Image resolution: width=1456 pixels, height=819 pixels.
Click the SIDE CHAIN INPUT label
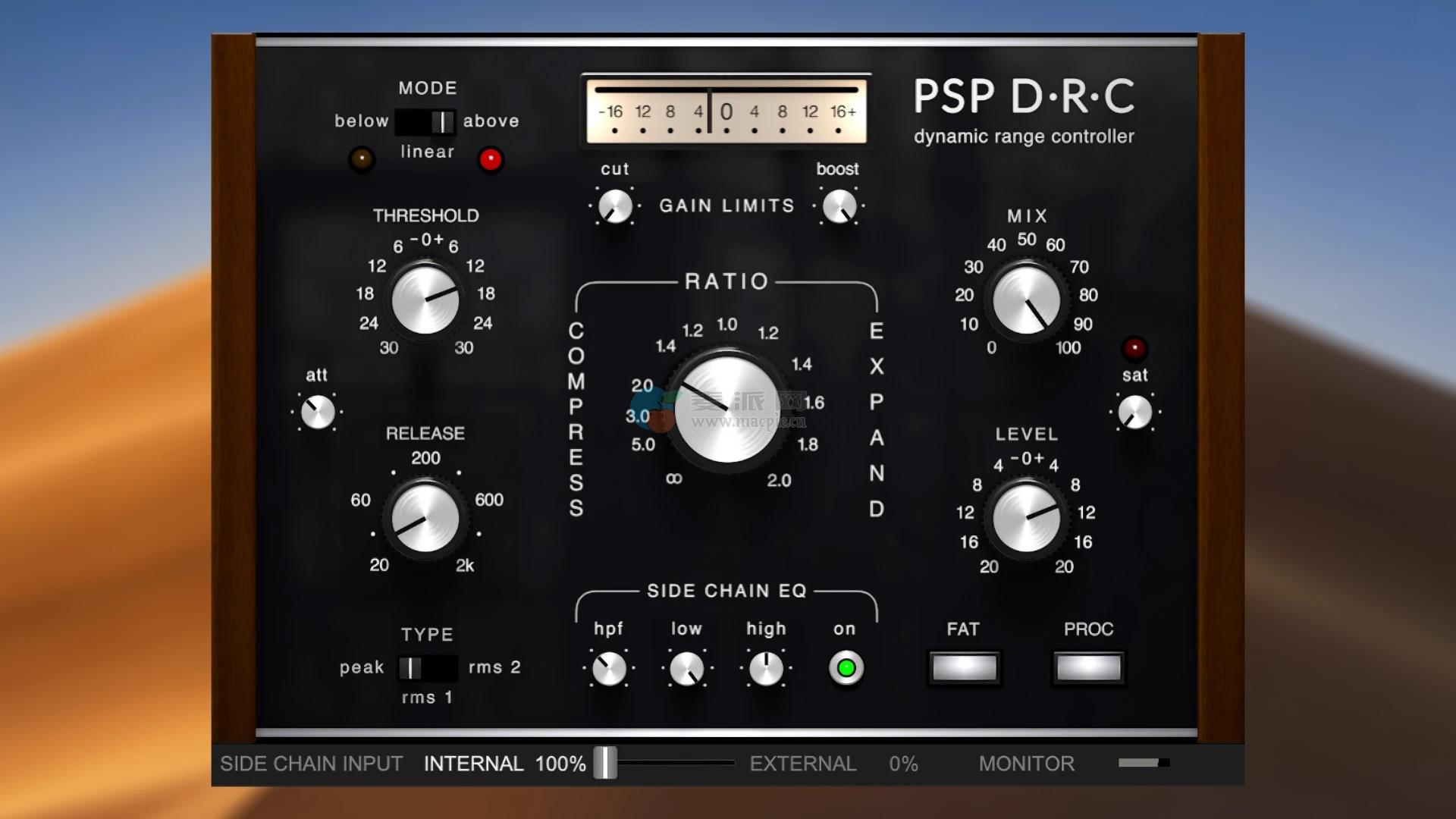[x=311, y=764]
